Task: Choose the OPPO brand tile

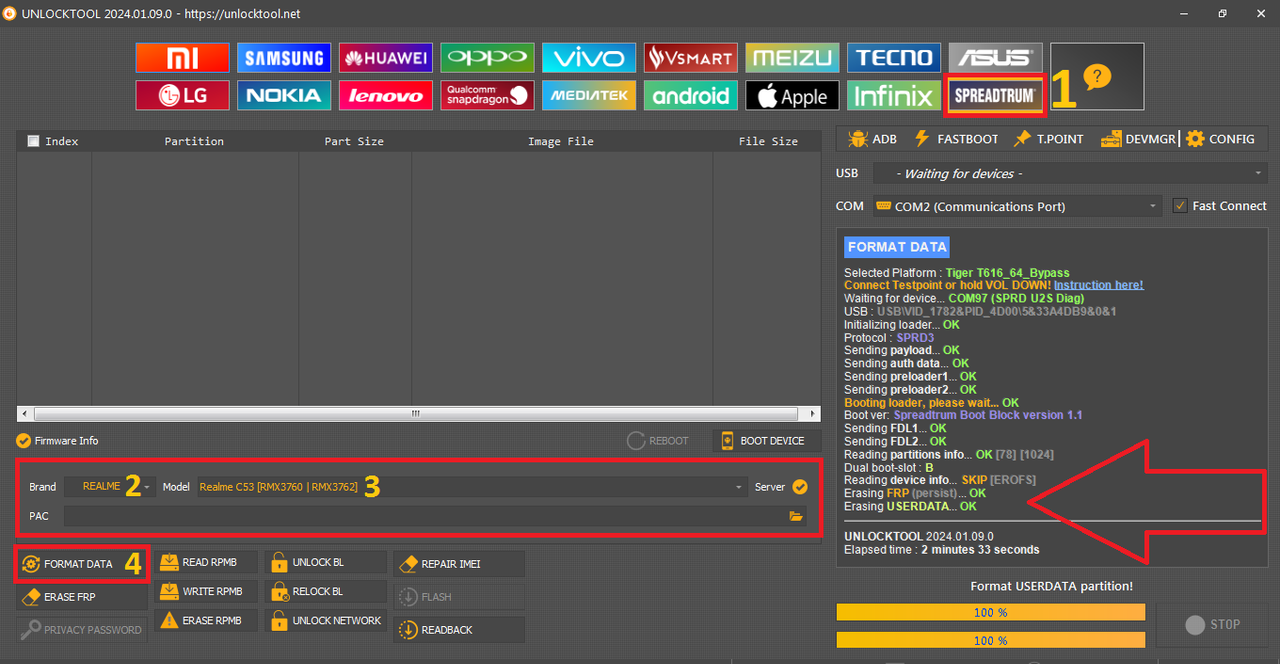Action: 487,57
